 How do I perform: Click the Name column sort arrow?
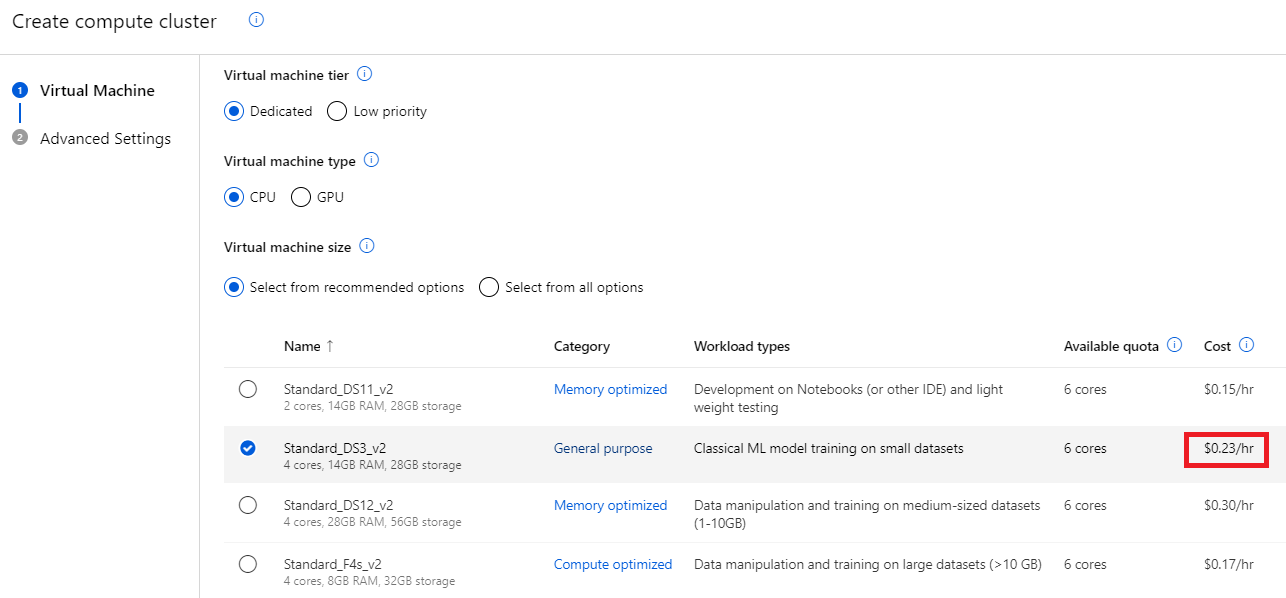[330, 346]
